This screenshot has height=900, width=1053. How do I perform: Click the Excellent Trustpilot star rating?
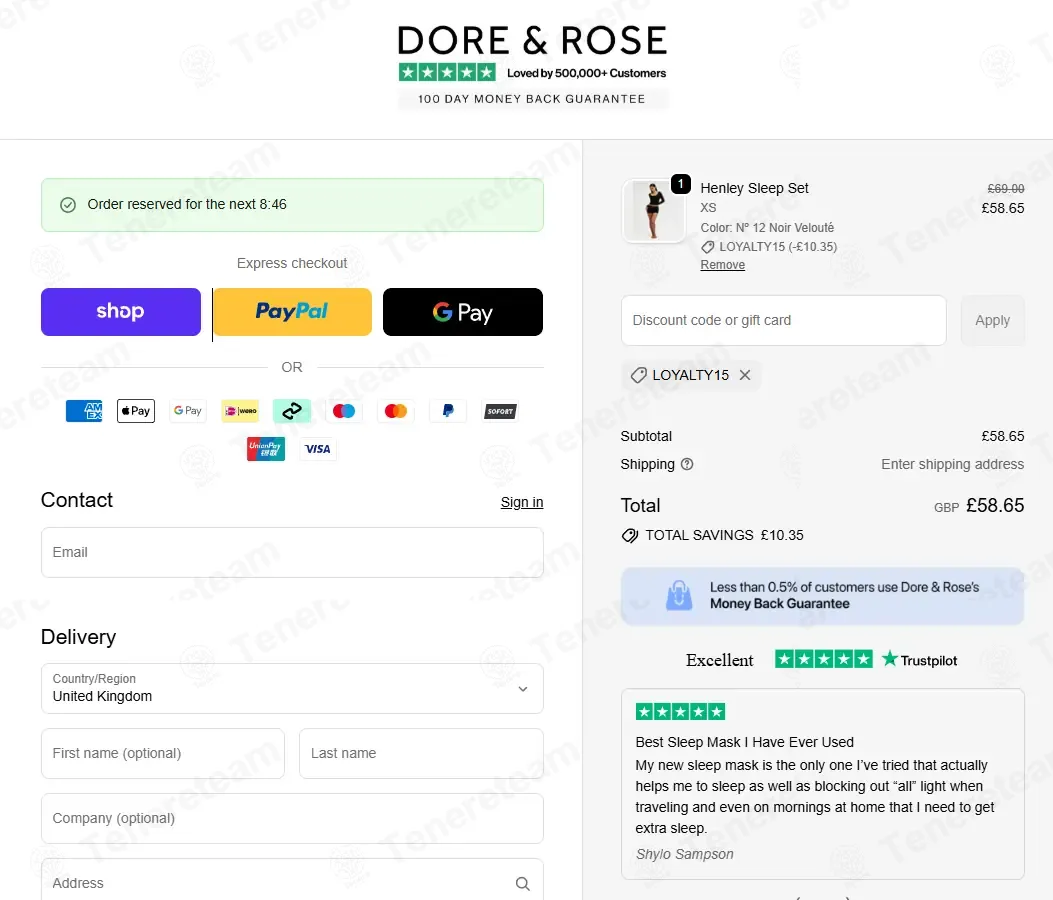823,660
